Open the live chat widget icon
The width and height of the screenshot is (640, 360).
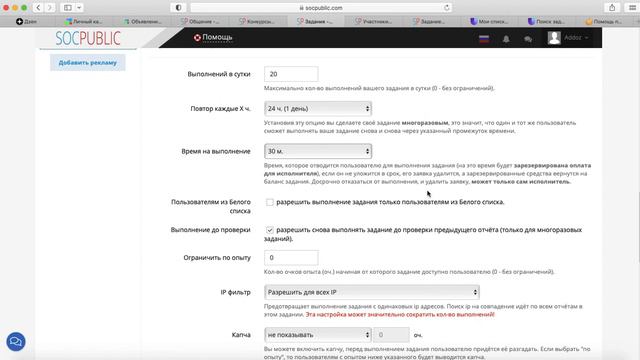[x=16, y=342]
